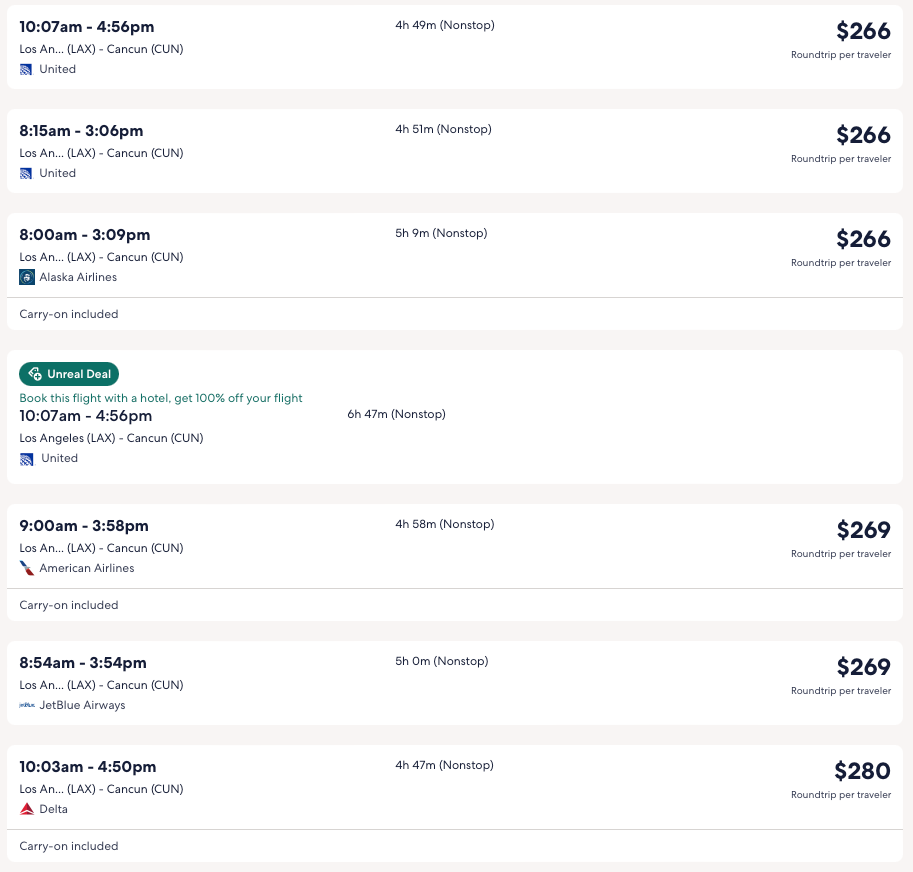The height and width of the screenshot is (872, 913).
Task: Choose the 9:00am - 3:58pm American flight
Action: tap(84, 526)
